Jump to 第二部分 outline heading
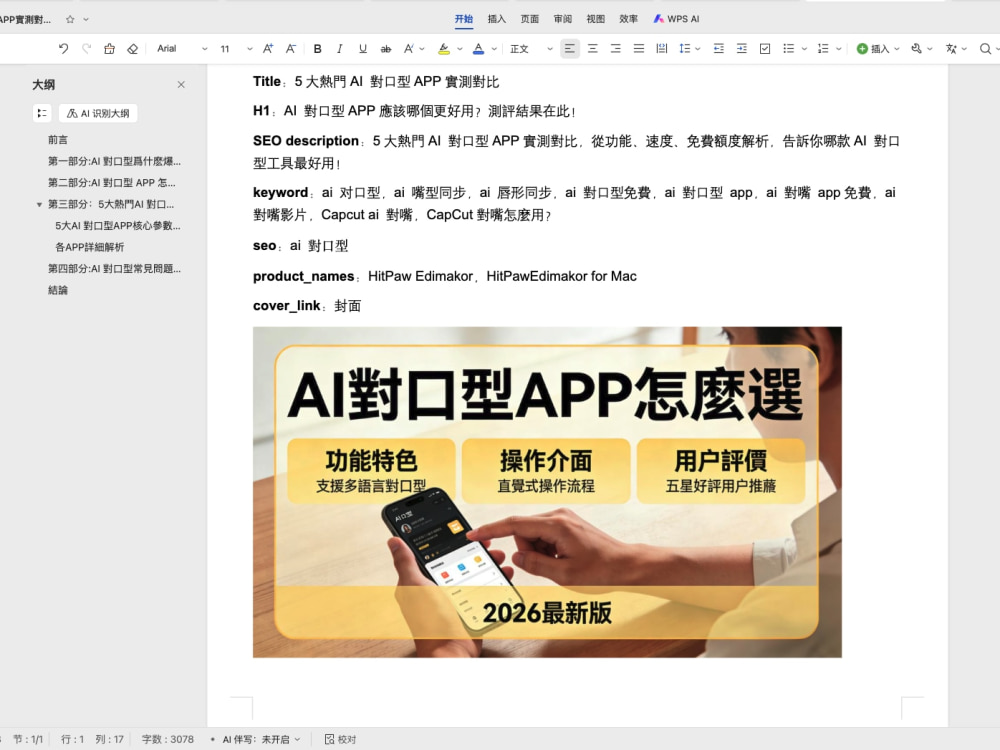1000x750 pixels. 112,182
